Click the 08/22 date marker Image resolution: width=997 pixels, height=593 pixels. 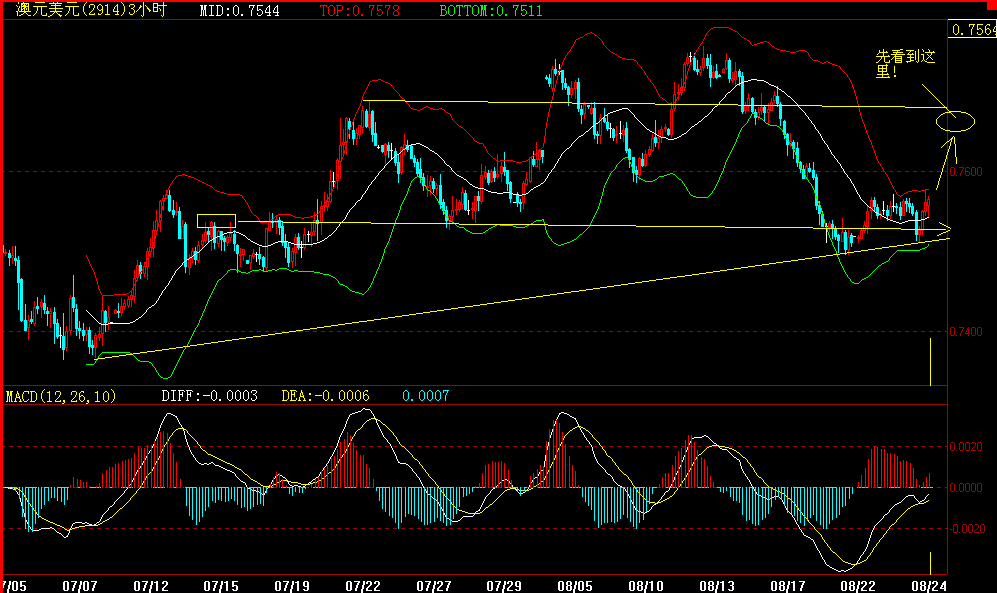pos(858,585)
